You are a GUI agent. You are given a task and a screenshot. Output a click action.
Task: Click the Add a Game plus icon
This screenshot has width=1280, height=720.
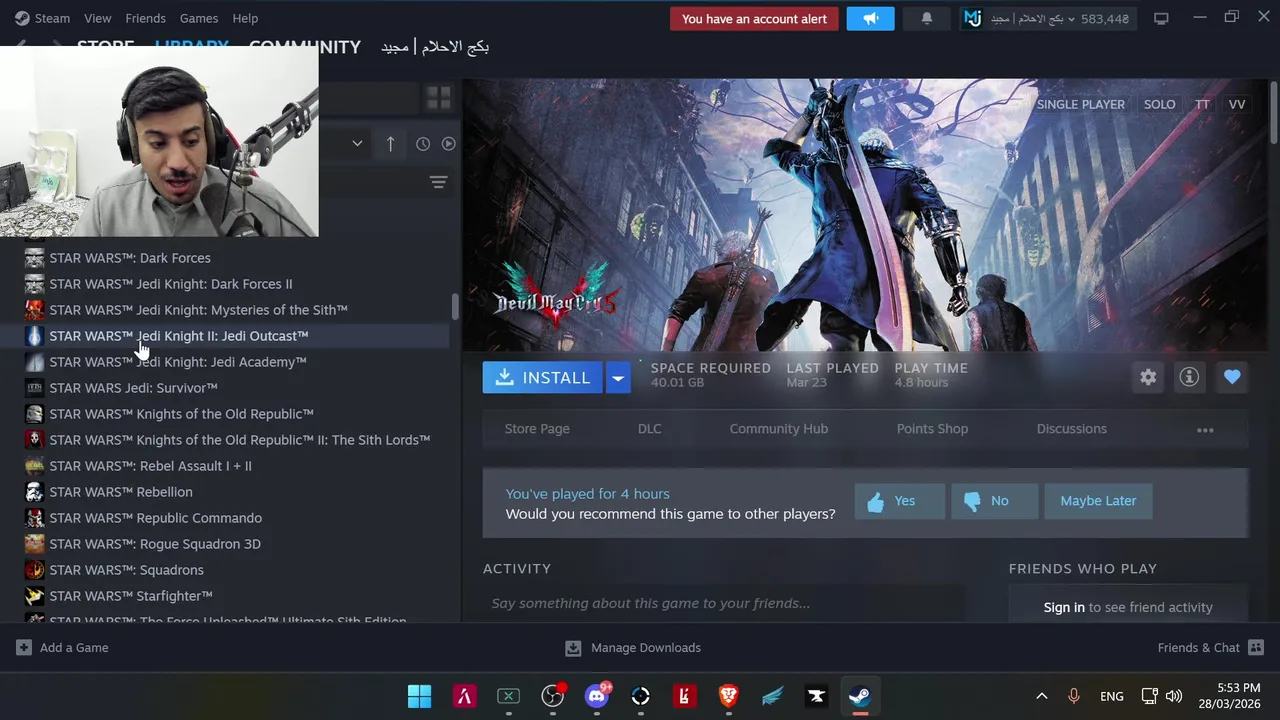coord(24,647)
